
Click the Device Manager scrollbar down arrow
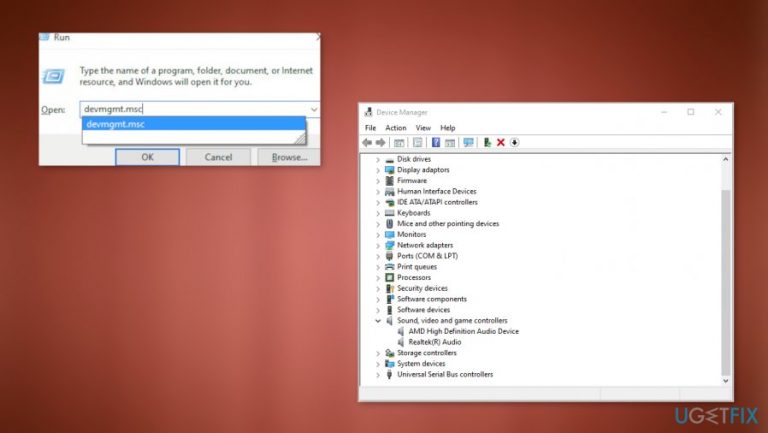[725, 381]
